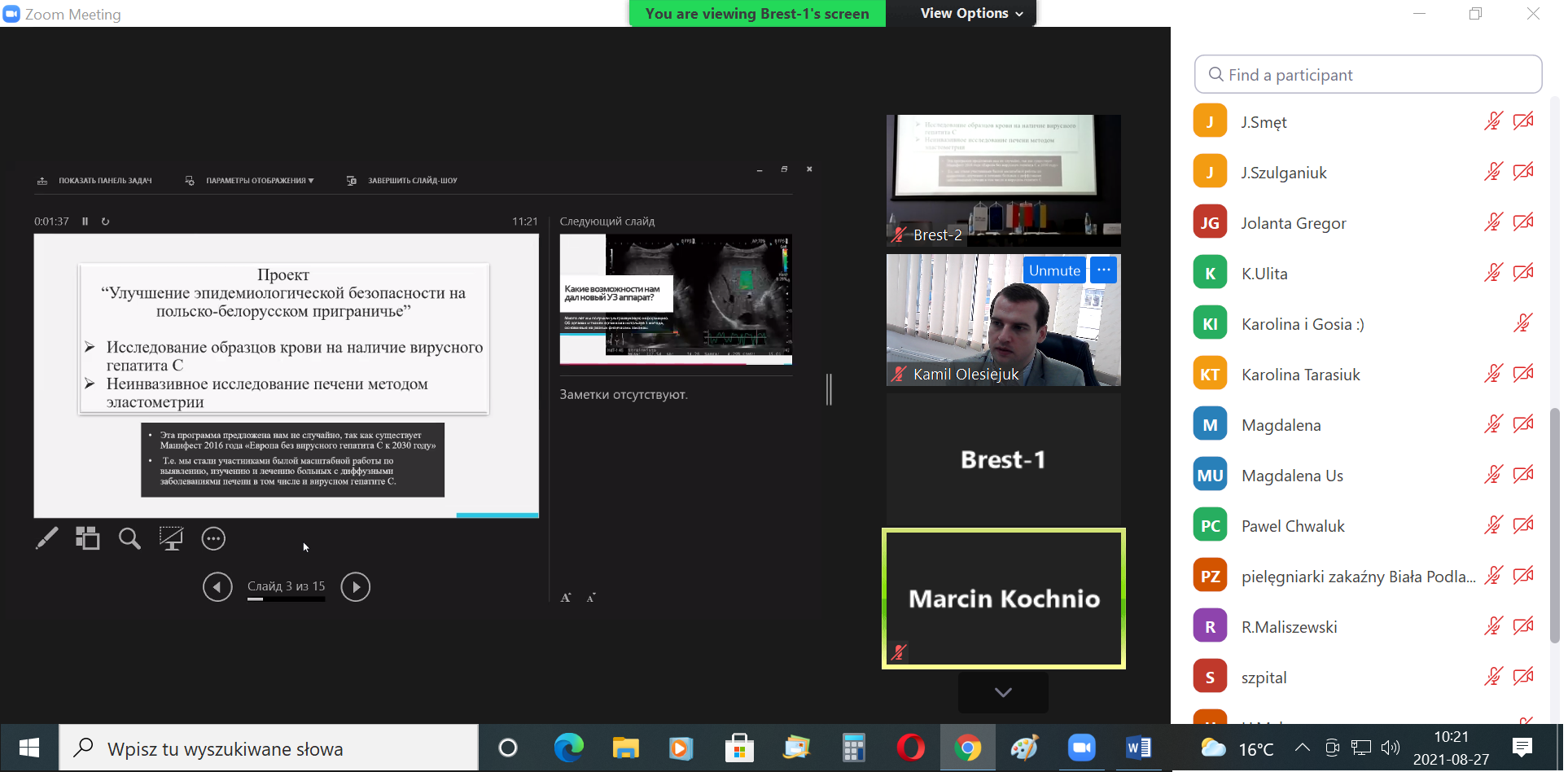Click the next slide ultrasound thumbnail

676,299
